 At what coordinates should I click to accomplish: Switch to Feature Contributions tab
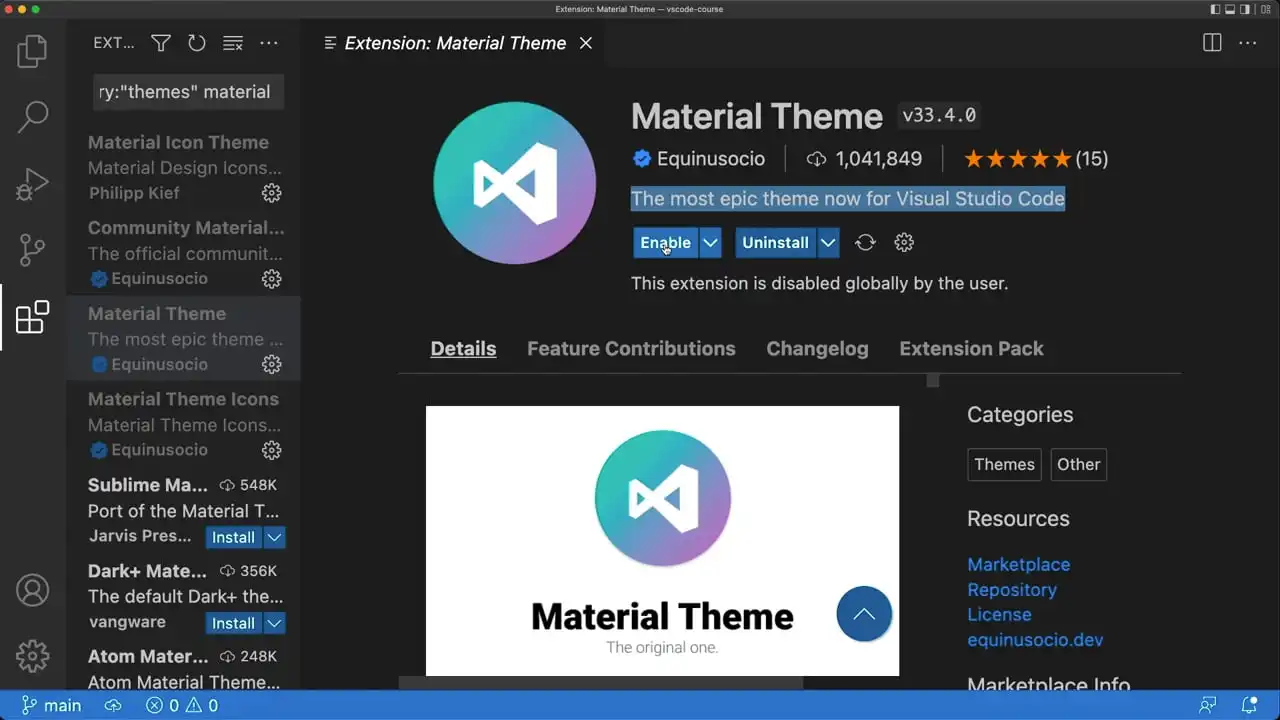pyautogui.click(x=631, y=349)
